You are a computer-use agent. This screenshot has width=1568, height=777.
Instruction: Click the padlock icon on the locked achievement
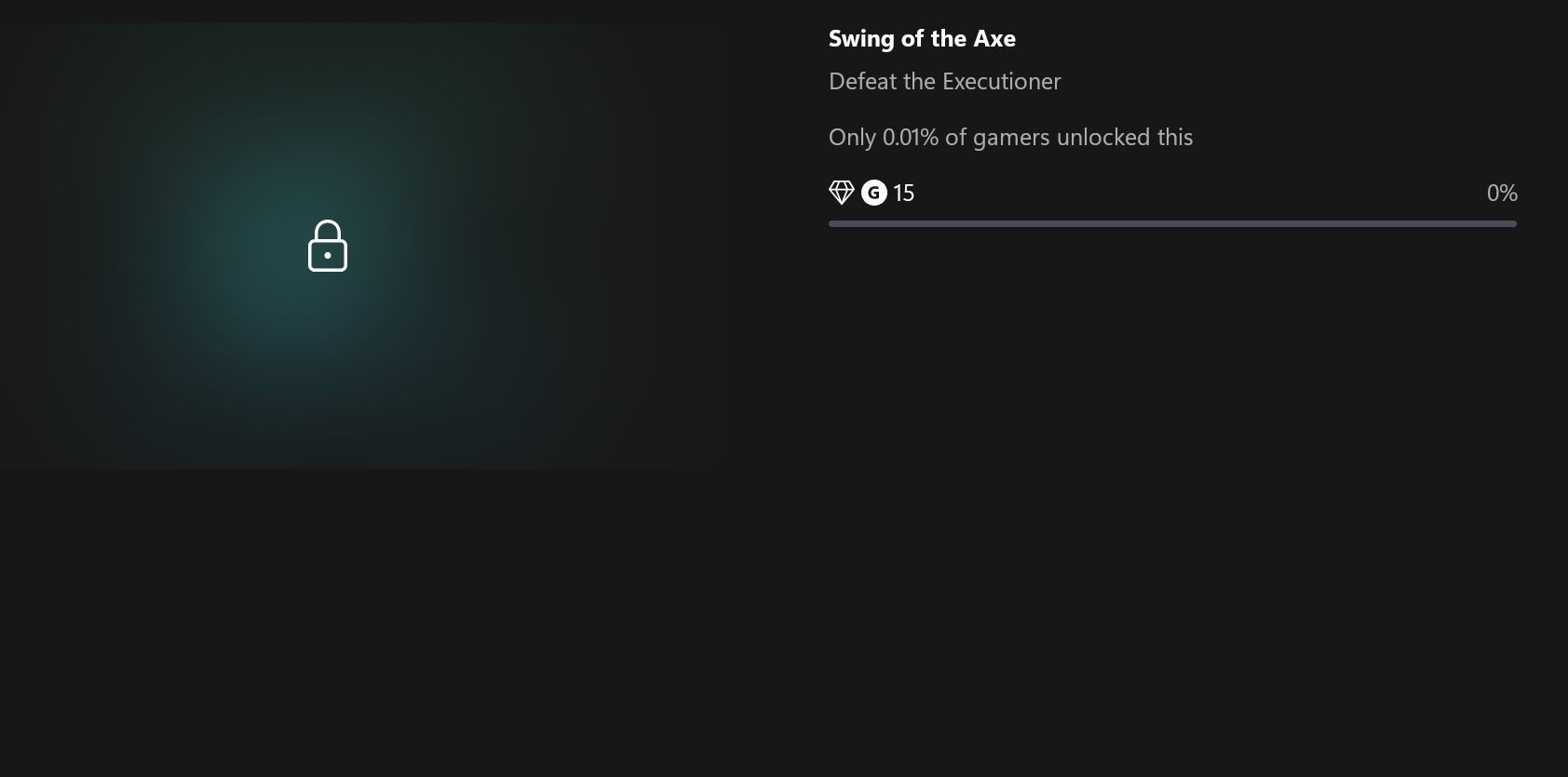pos(328,247)
